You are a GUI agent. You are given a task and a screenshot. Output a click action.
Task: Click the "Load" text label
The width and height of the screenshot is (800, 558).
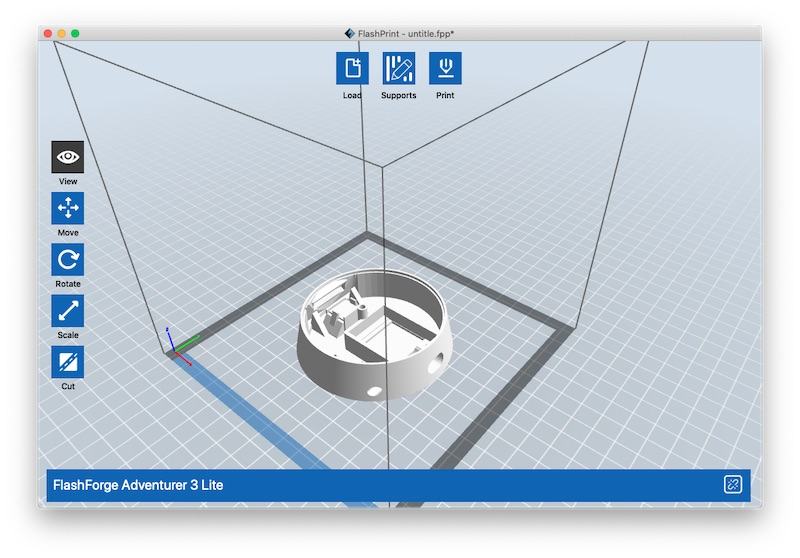click(352, 96)
